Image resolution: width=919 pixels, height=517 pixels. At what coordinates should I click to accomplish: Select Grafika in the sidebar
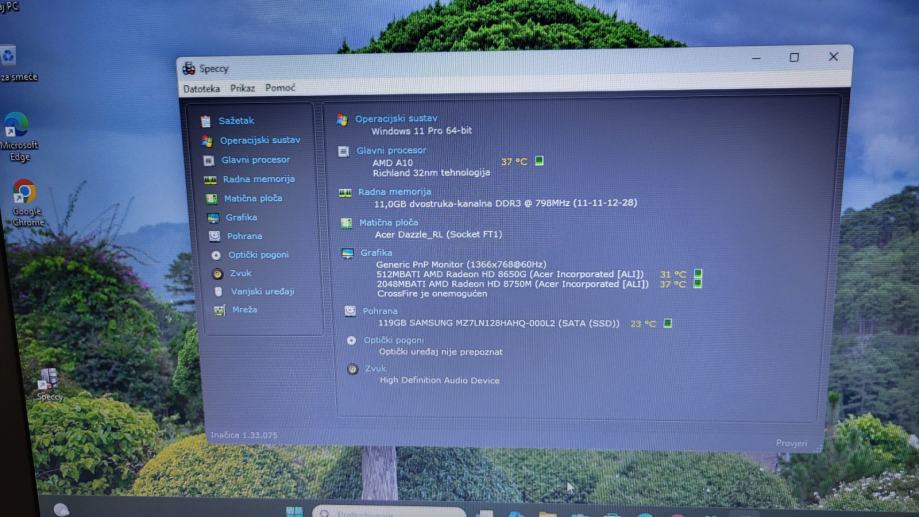pyautogui.click(x=241, y=217)
